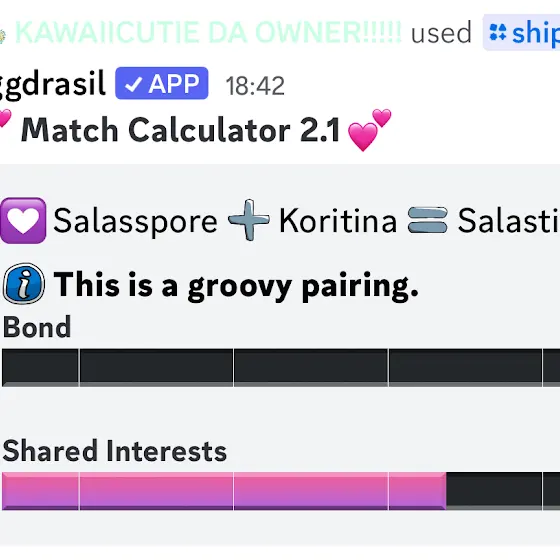Click the Koritina name text

338,221
